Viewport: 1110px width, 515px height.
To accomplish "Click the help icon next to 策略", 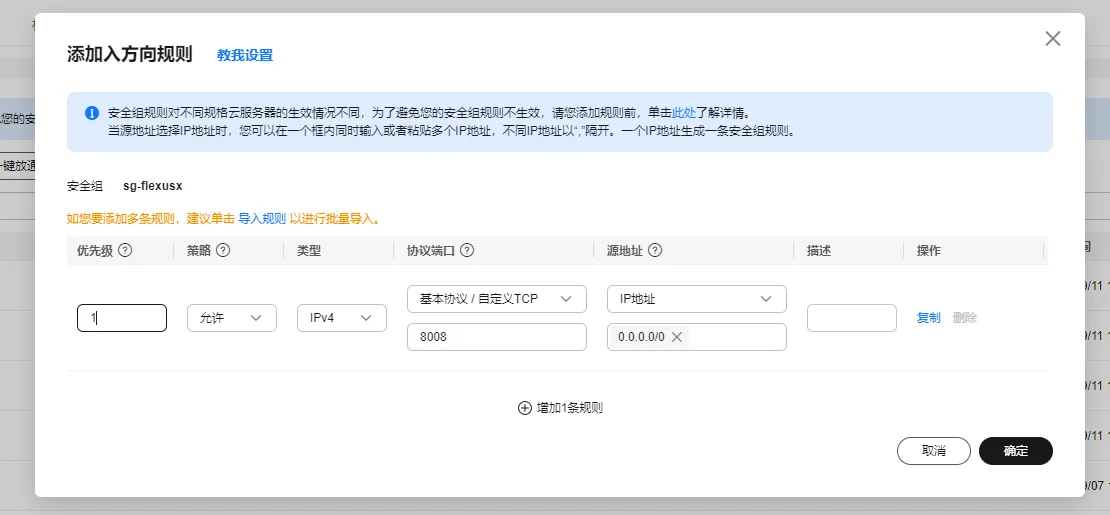I will [x=223, y=251].
